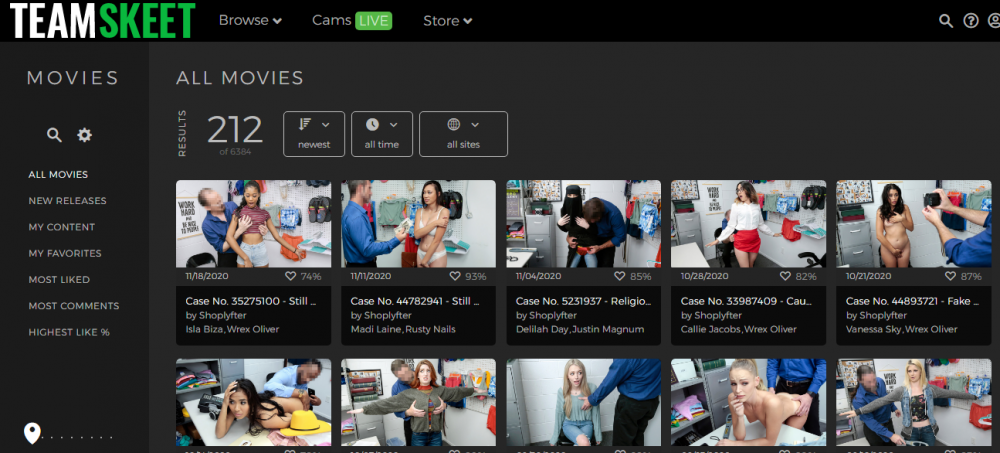Open the Browse menu

(250, 21)
